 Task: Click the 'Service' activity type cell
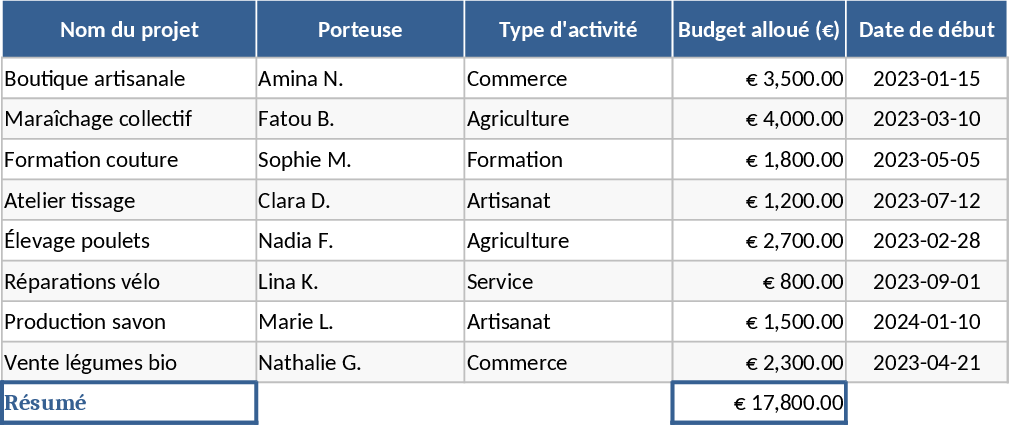pos(567,282)
